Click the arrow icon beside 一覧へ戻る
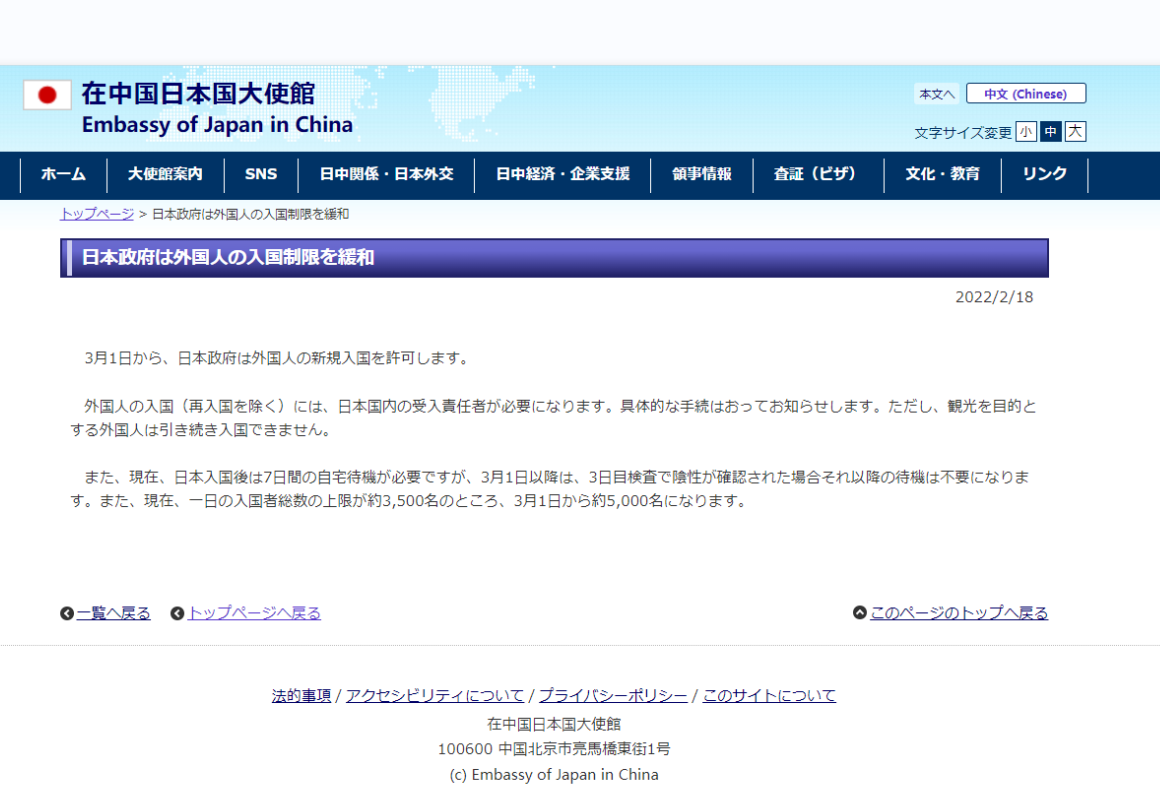The image size is (1160, 792). pyautogui.click(x=65, y=612)
